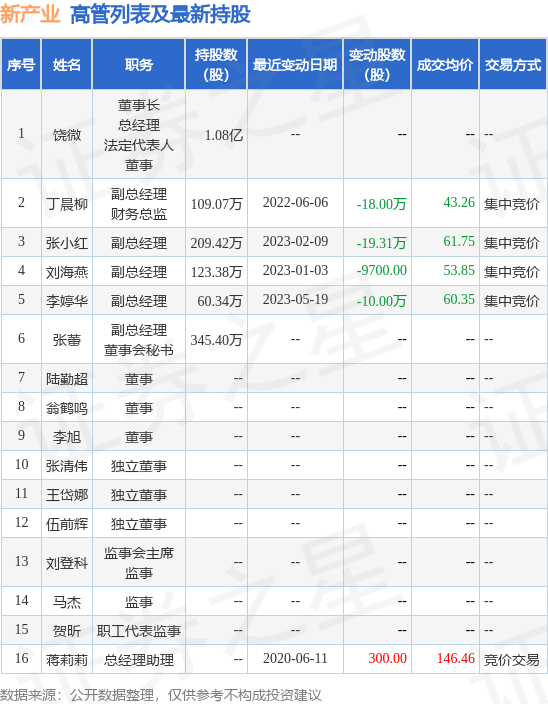548x704 pixels.
Task: Click the date 2023-01-03
Action: pos(295,270)
